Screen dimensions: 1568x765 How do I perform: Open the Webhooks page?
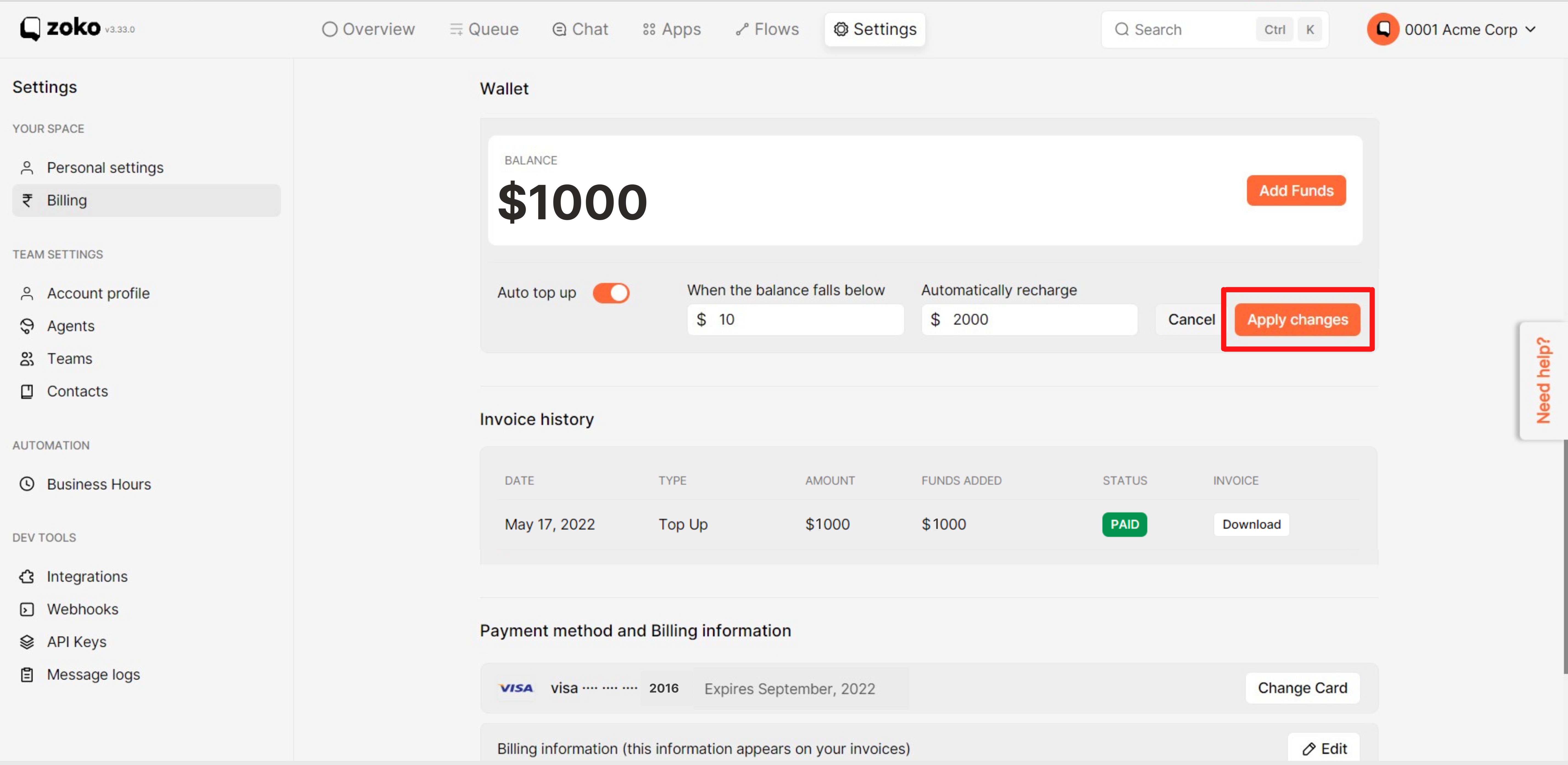coord(146,609)
